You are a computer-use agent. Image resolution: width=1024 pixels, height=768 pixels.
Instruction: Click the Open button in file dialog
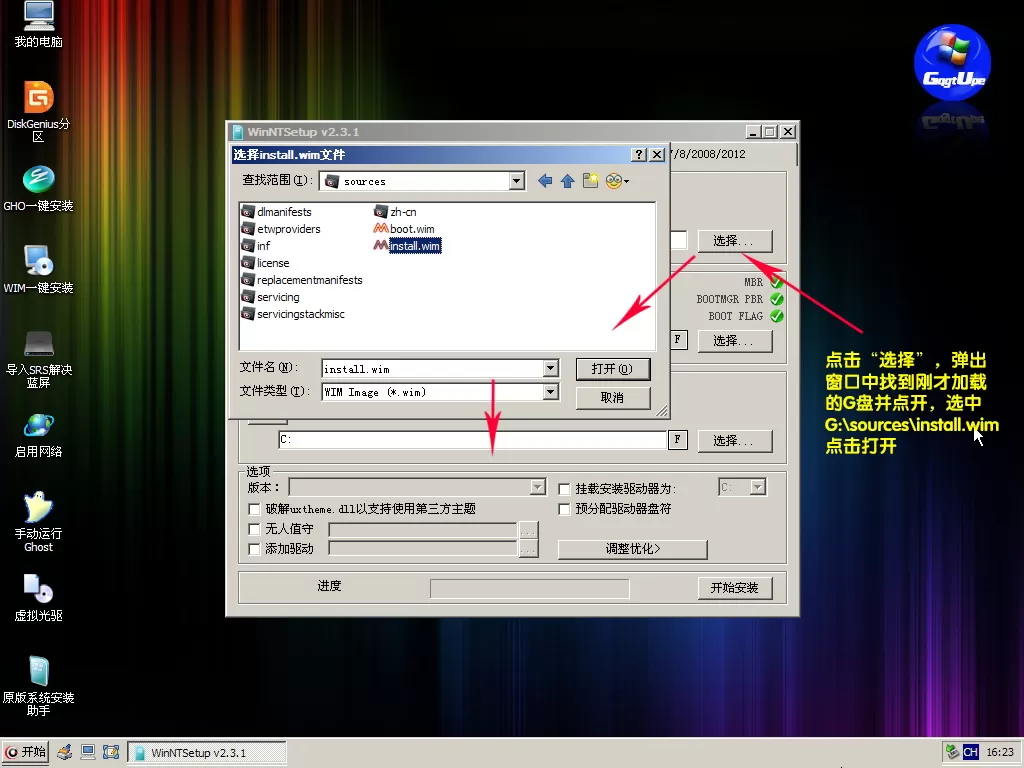coord(612,369)
